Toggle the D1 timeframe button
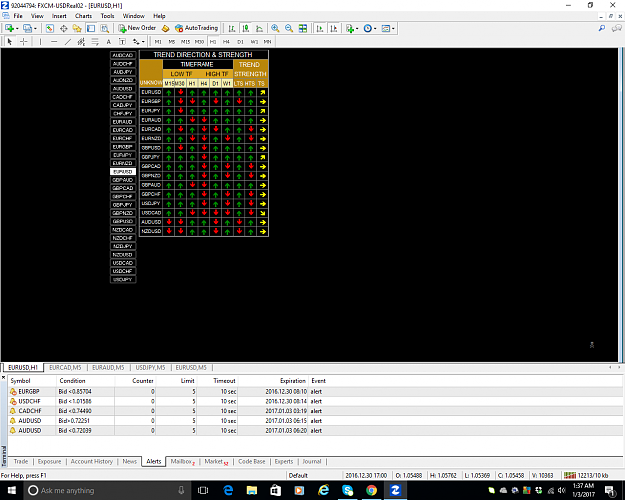Screen dimensions: 625x500 click(x=240, y=41)
